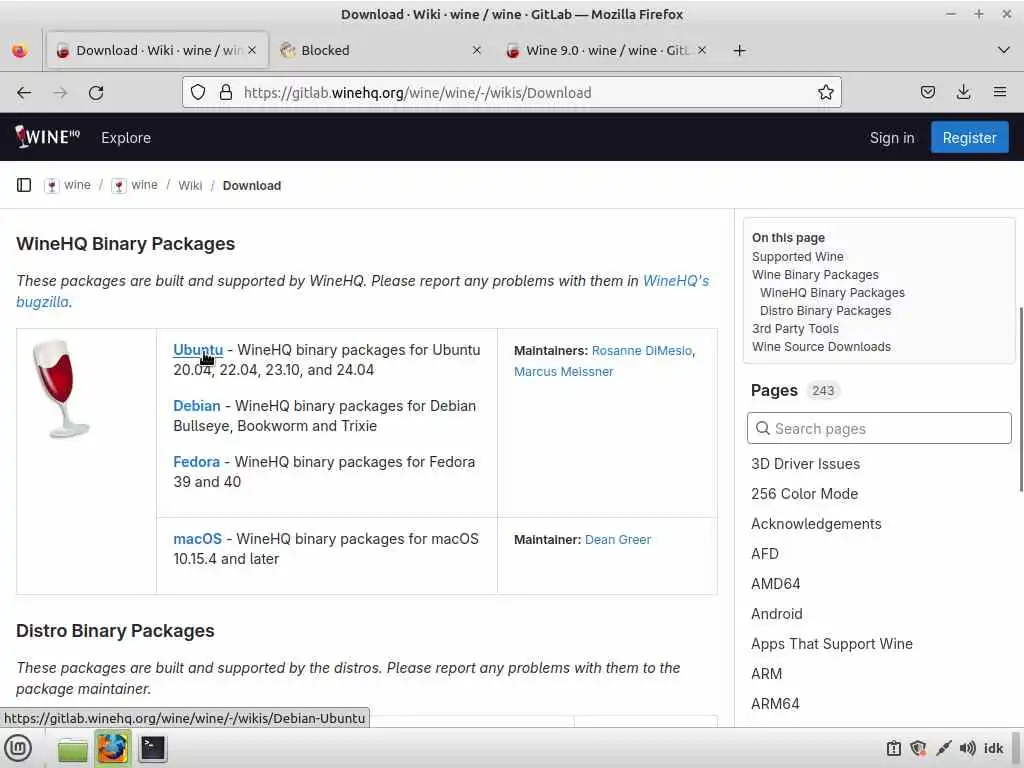Reload the current page

(96, 93)
